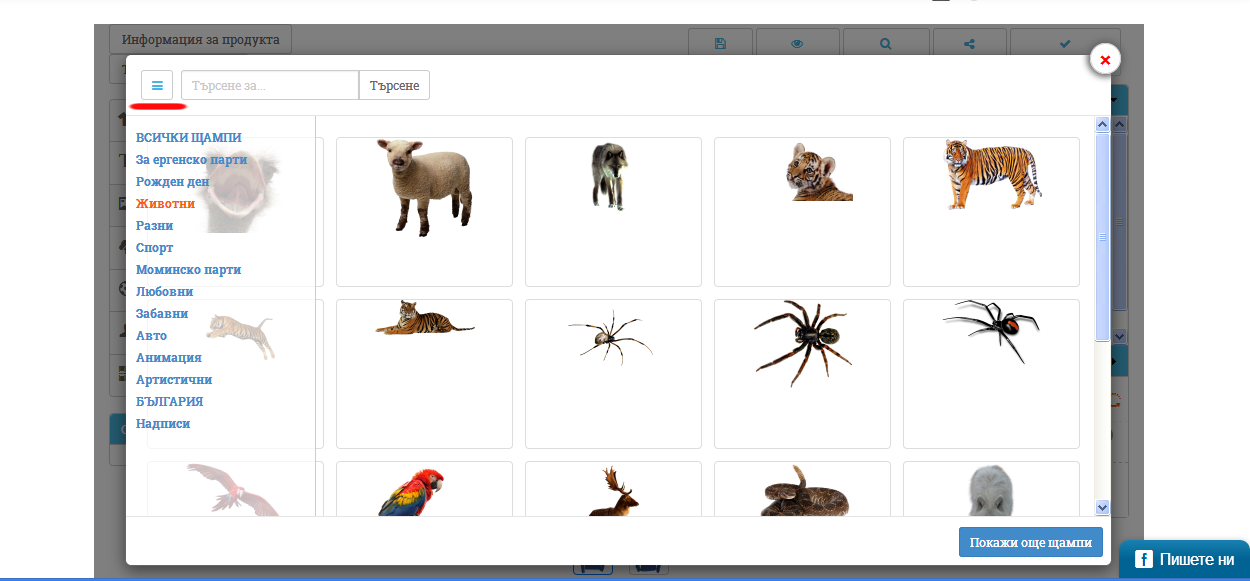
Task: Pick the red parrot stamp
Action: 412,492
